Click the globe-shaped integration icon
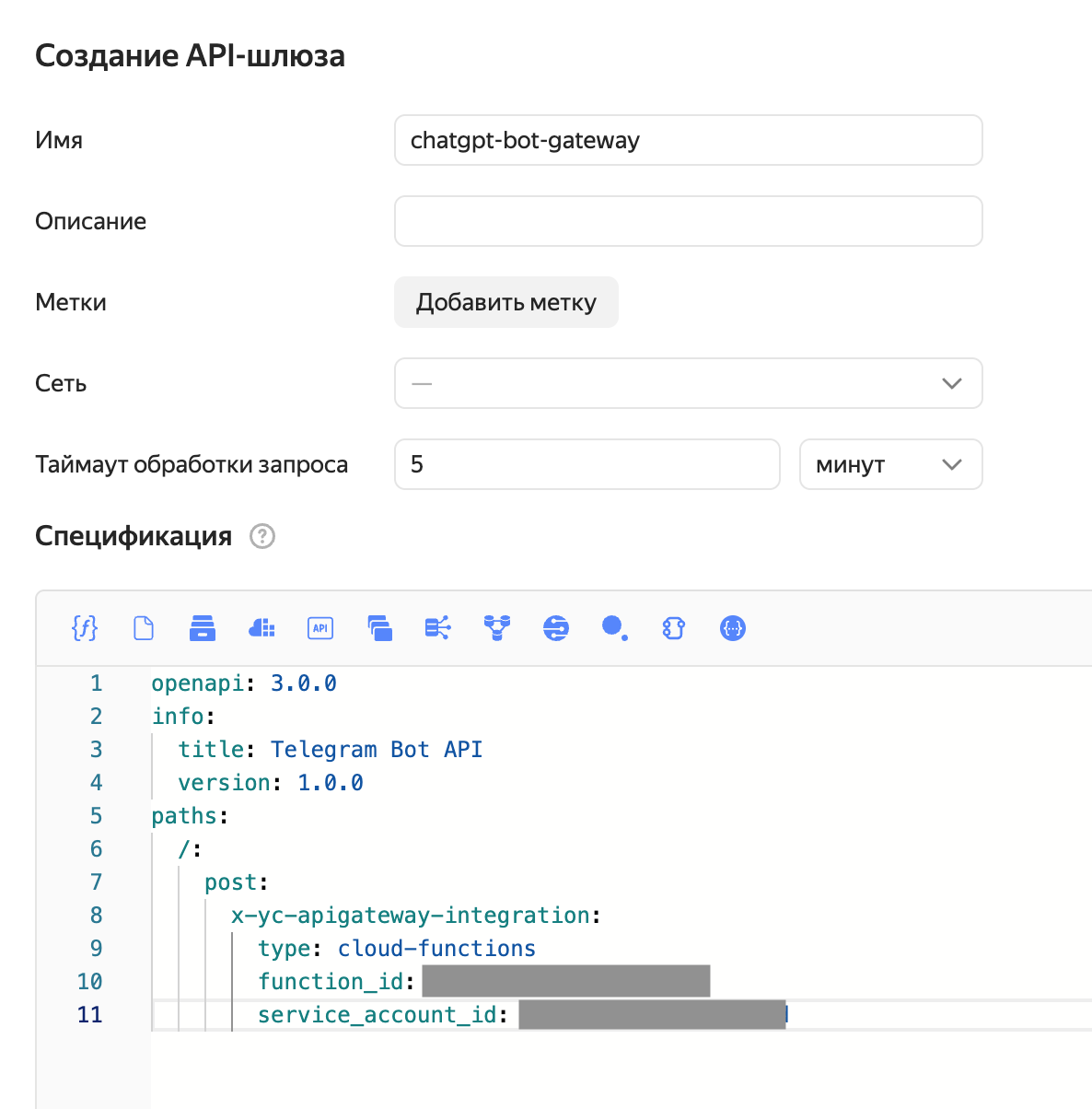 [556, 628]
